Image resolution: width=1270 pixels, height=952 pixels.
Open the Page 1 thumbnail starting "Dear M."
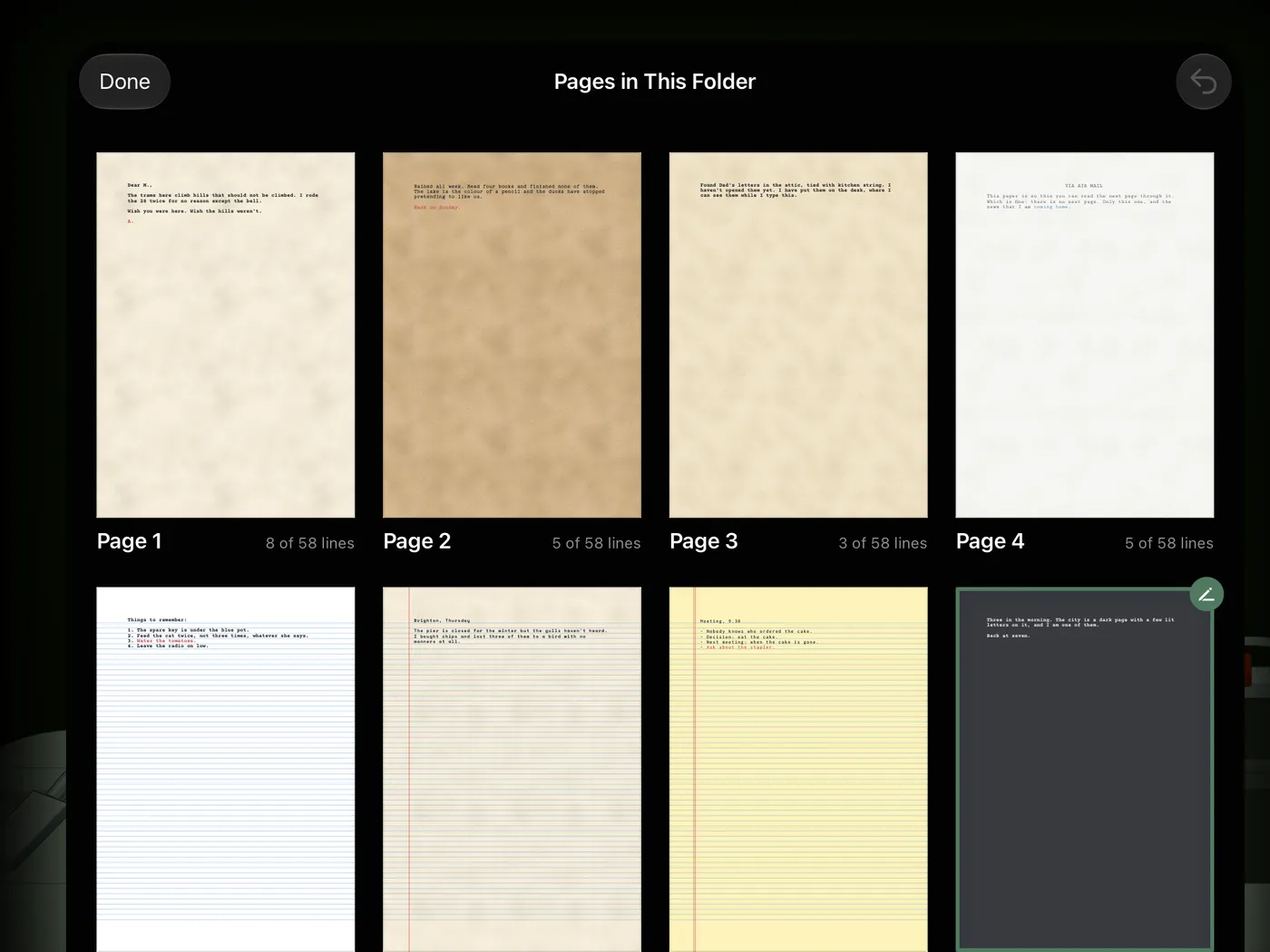(x=226, y=335)
